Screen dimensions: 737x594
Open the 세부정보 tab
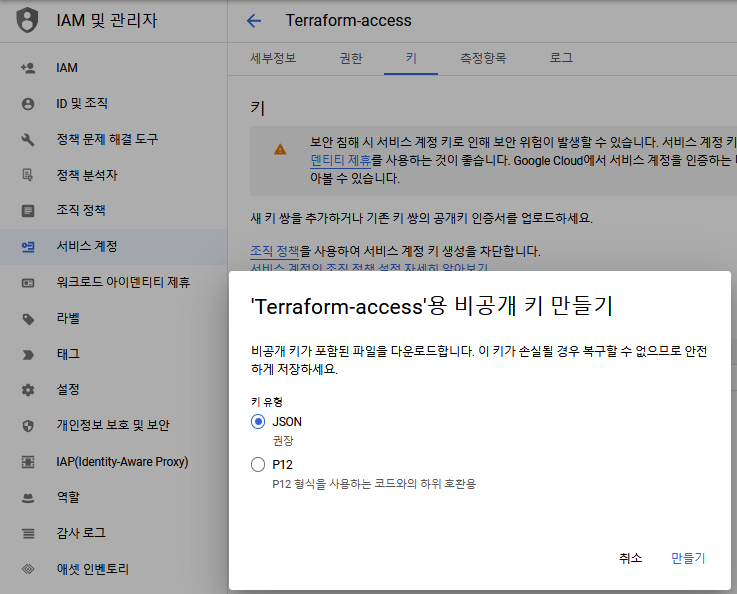(x=273, y=58)
